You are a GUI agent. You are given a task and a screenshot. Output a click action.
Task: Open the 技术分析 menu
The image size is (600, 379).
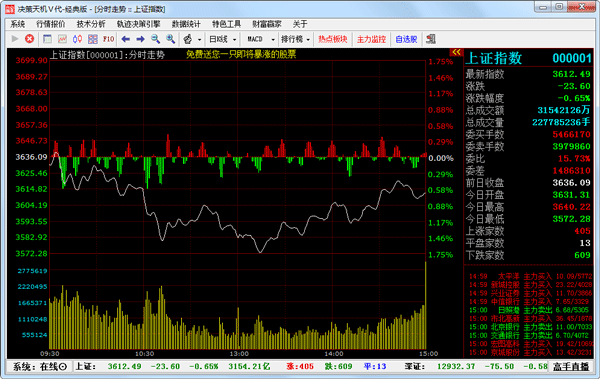(x=91, y=24)
